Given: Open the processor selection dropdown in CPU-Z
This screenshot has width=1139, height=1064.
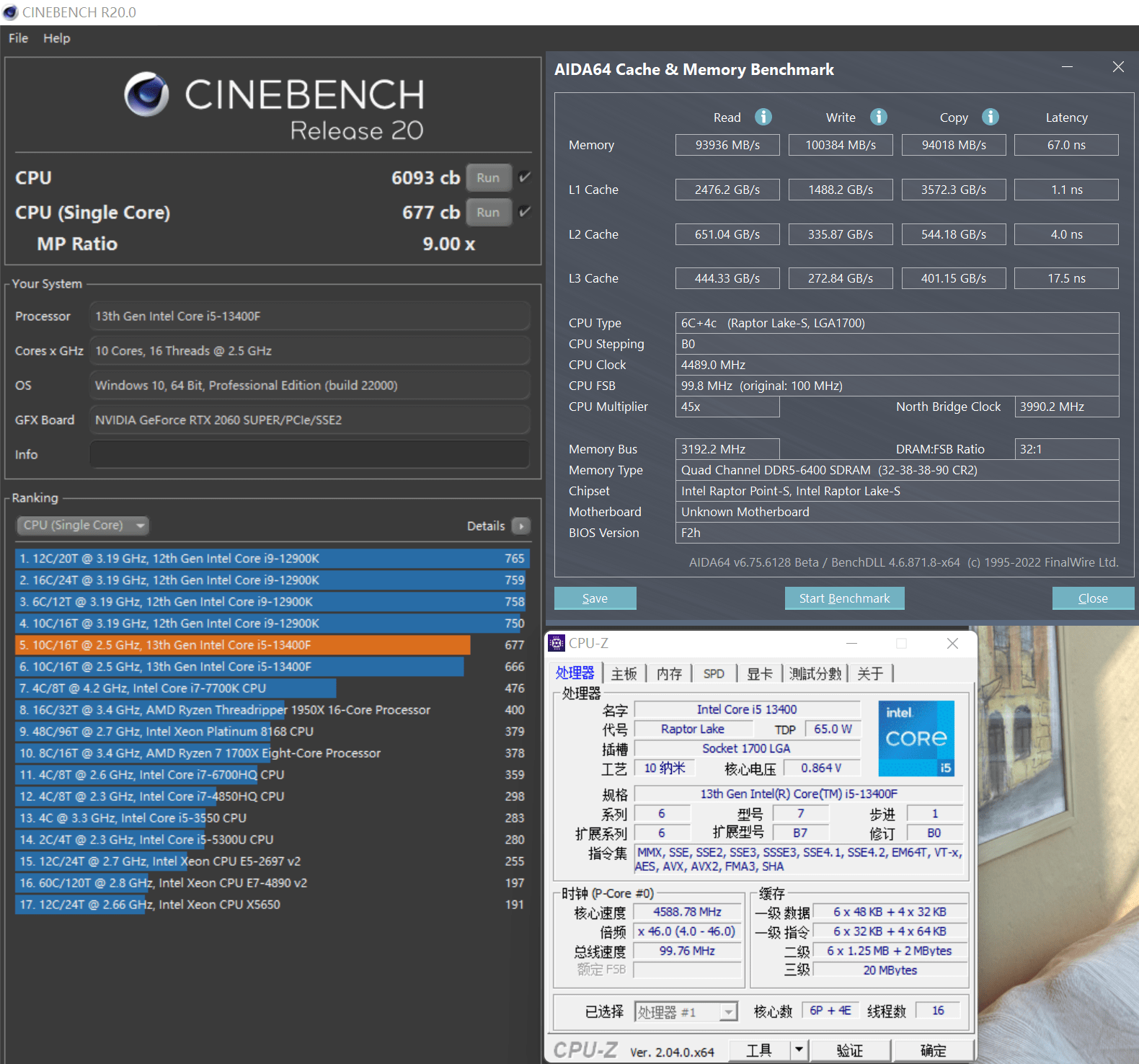Looking at the screenshot, I should [x=686, y=1012].
